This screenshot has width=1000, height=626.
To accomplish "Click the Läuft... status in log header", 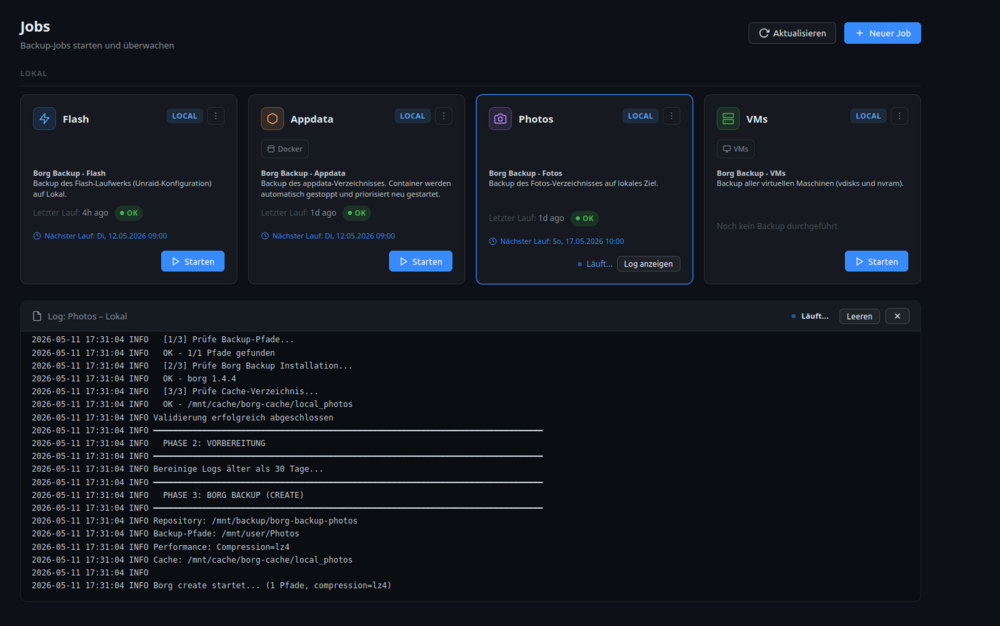I will [x=810, y=316].
